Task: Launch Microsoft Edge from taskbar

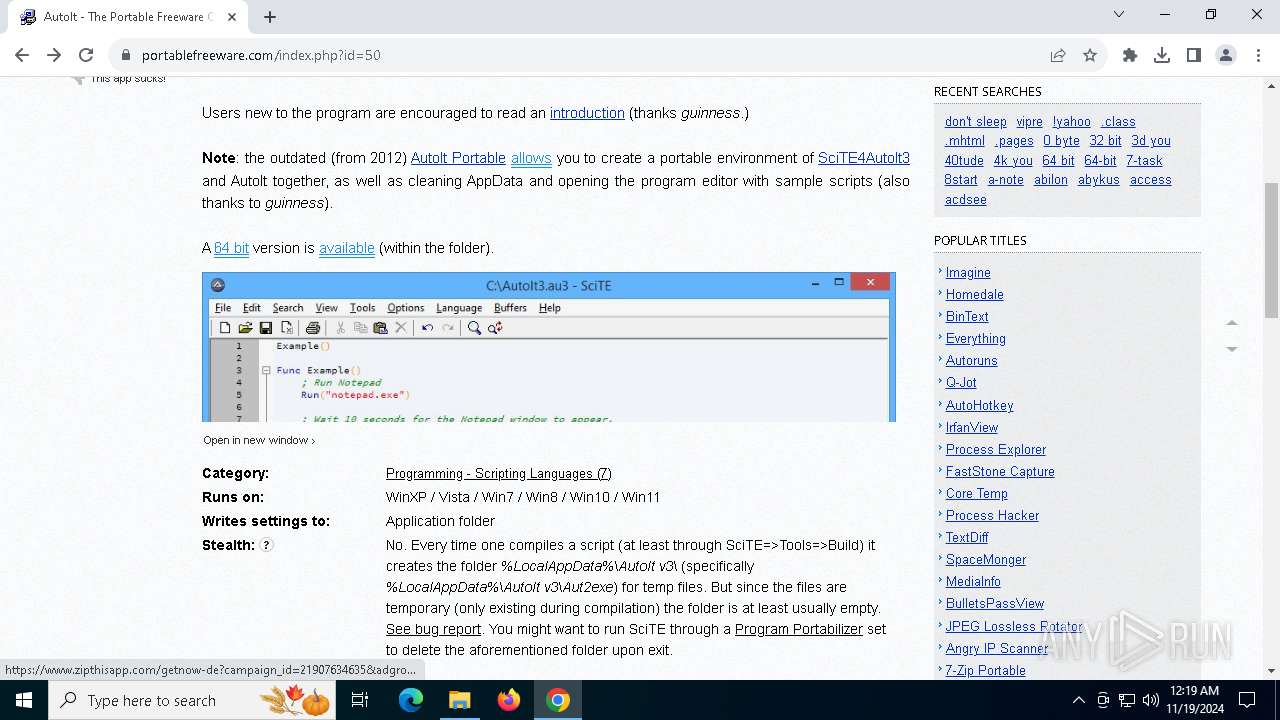Action: tap(411, 700)
